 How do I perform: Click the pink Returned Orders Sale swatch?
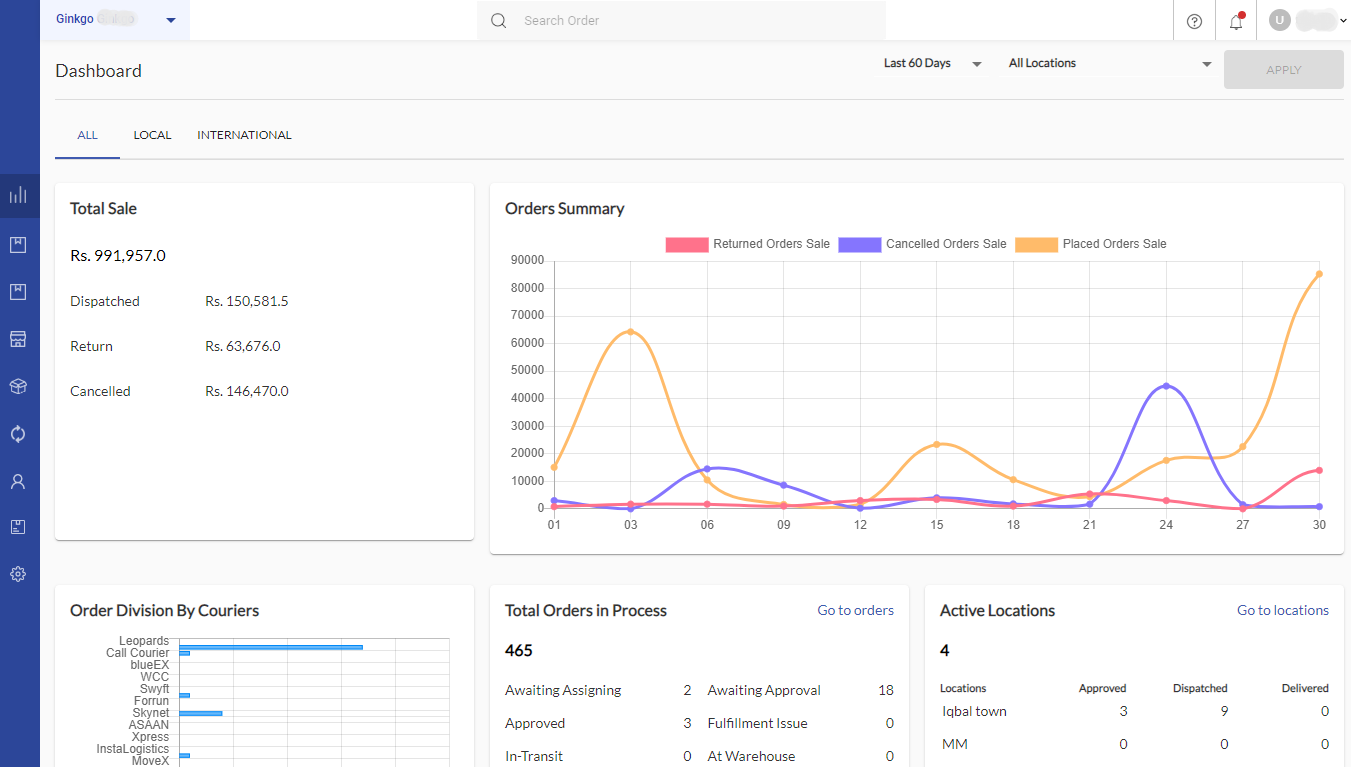tap(686, 244)
